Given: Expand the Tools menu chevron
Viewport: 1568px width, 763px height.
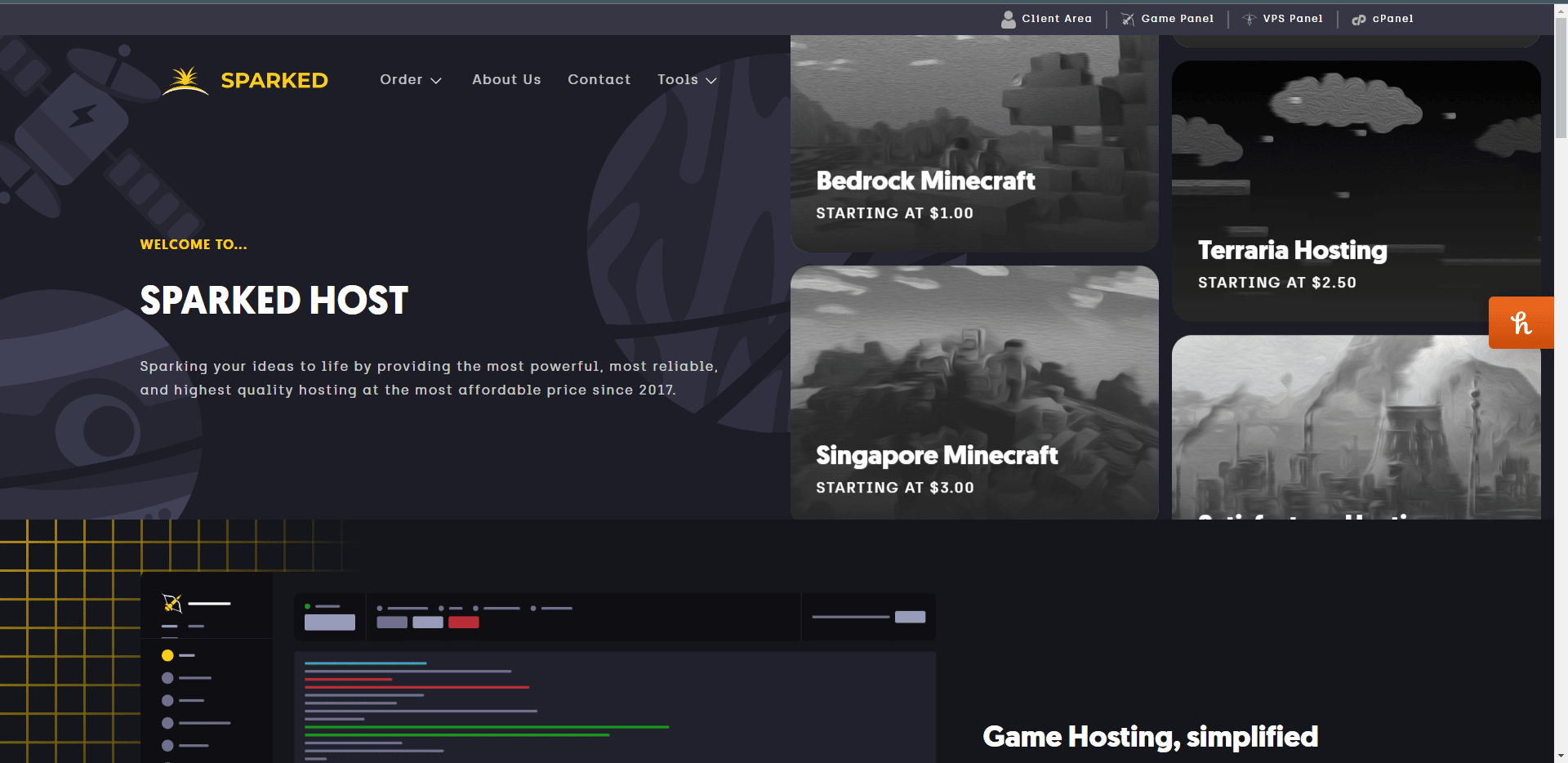Looking at the screenshot, I should (711, 81).
